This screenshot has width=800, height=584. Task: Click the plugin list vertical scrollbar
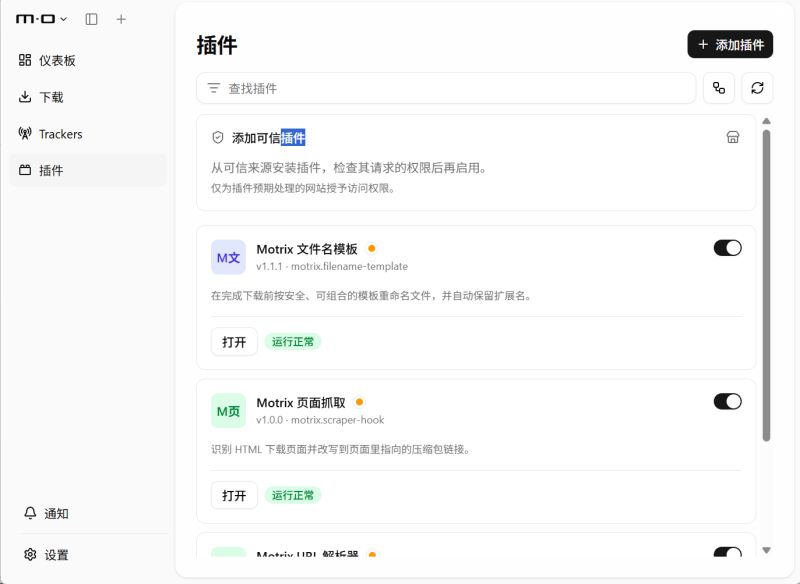click(x=766, y=286)
